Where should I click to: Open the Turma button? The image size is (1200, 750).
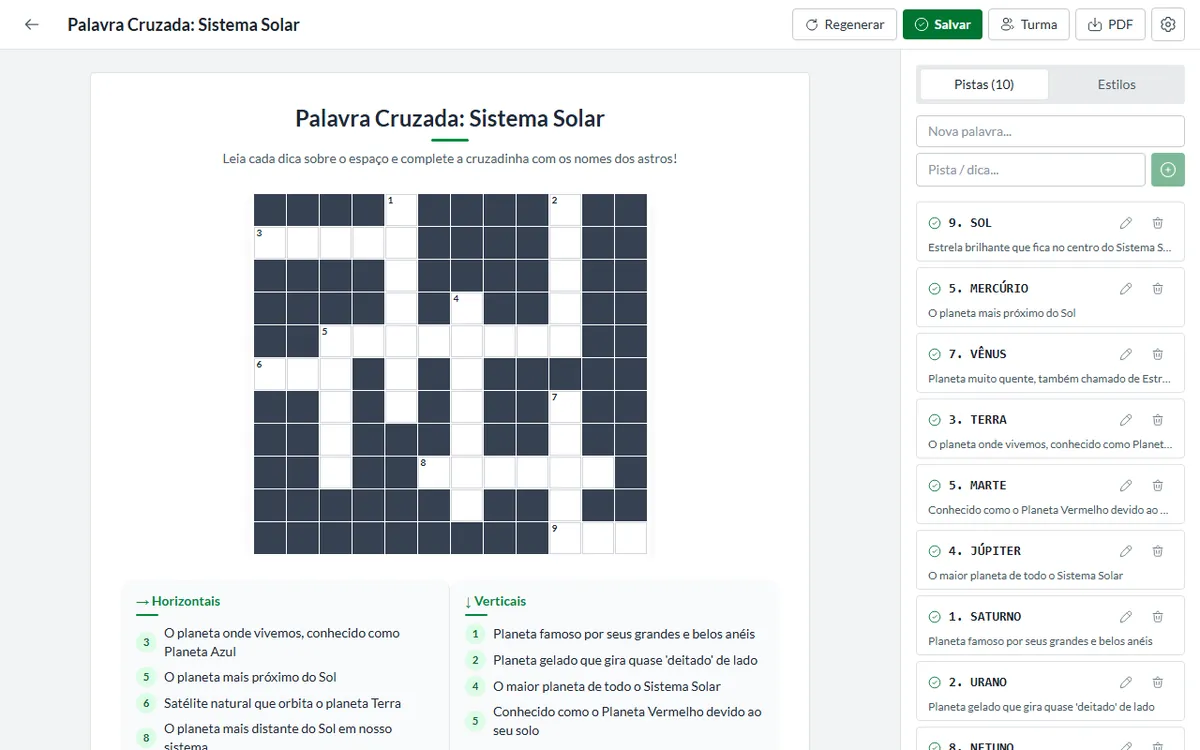point(1029,24)
